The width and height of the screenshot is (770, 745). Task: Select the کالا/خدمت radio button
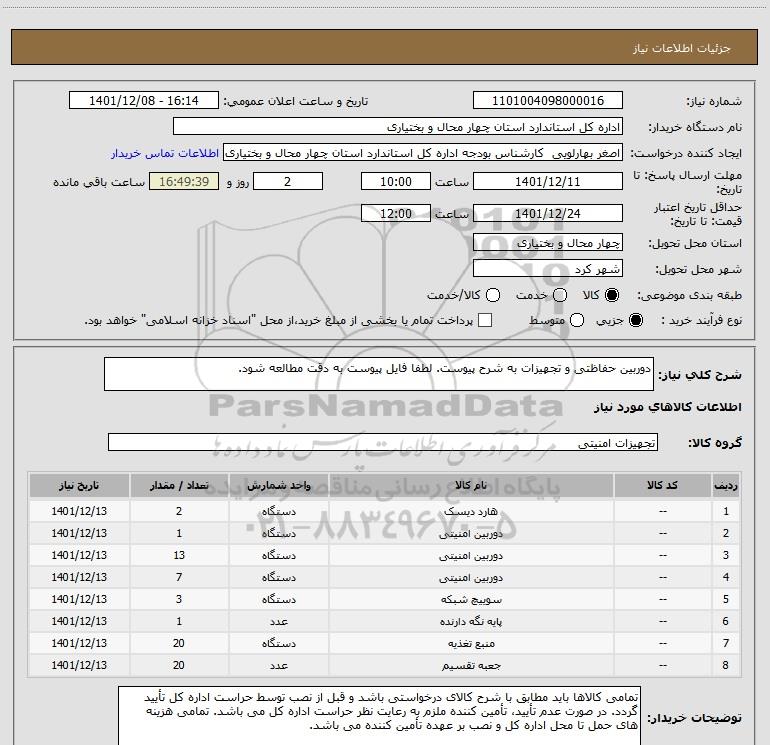[493, 295]
